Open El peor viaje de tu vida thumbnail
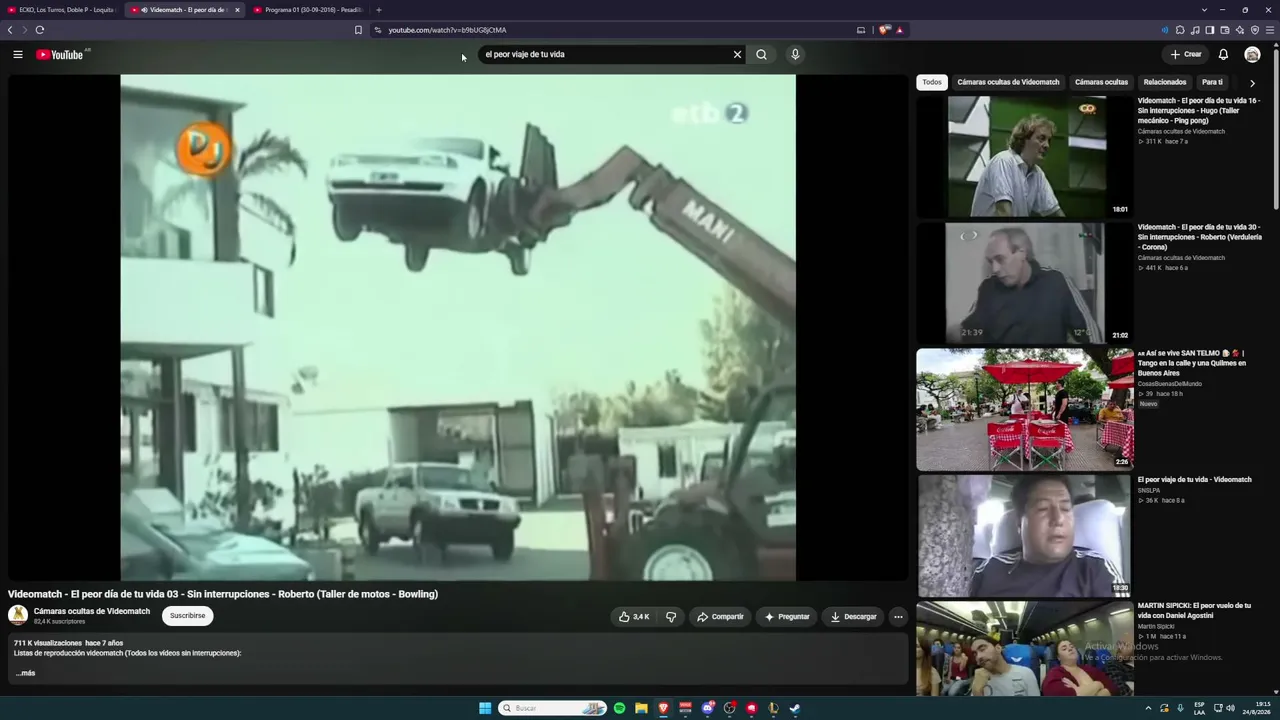The height and width of the screenshot is (720, 1280). (1025, 535)
